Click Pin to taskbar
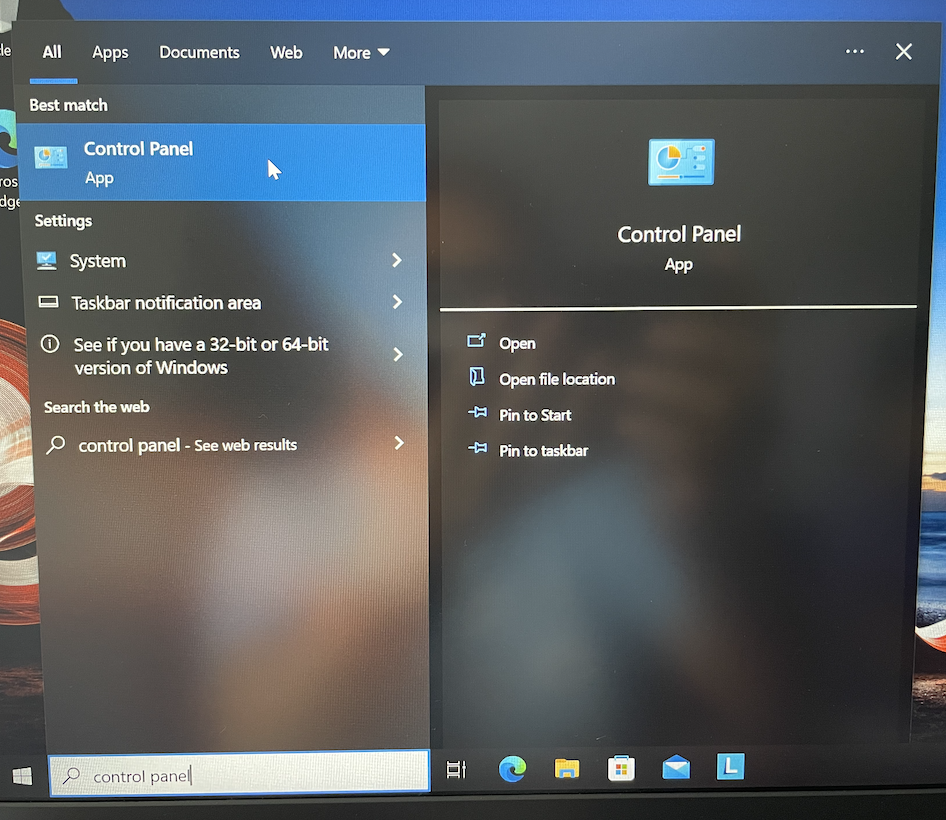 pos(543,451)
